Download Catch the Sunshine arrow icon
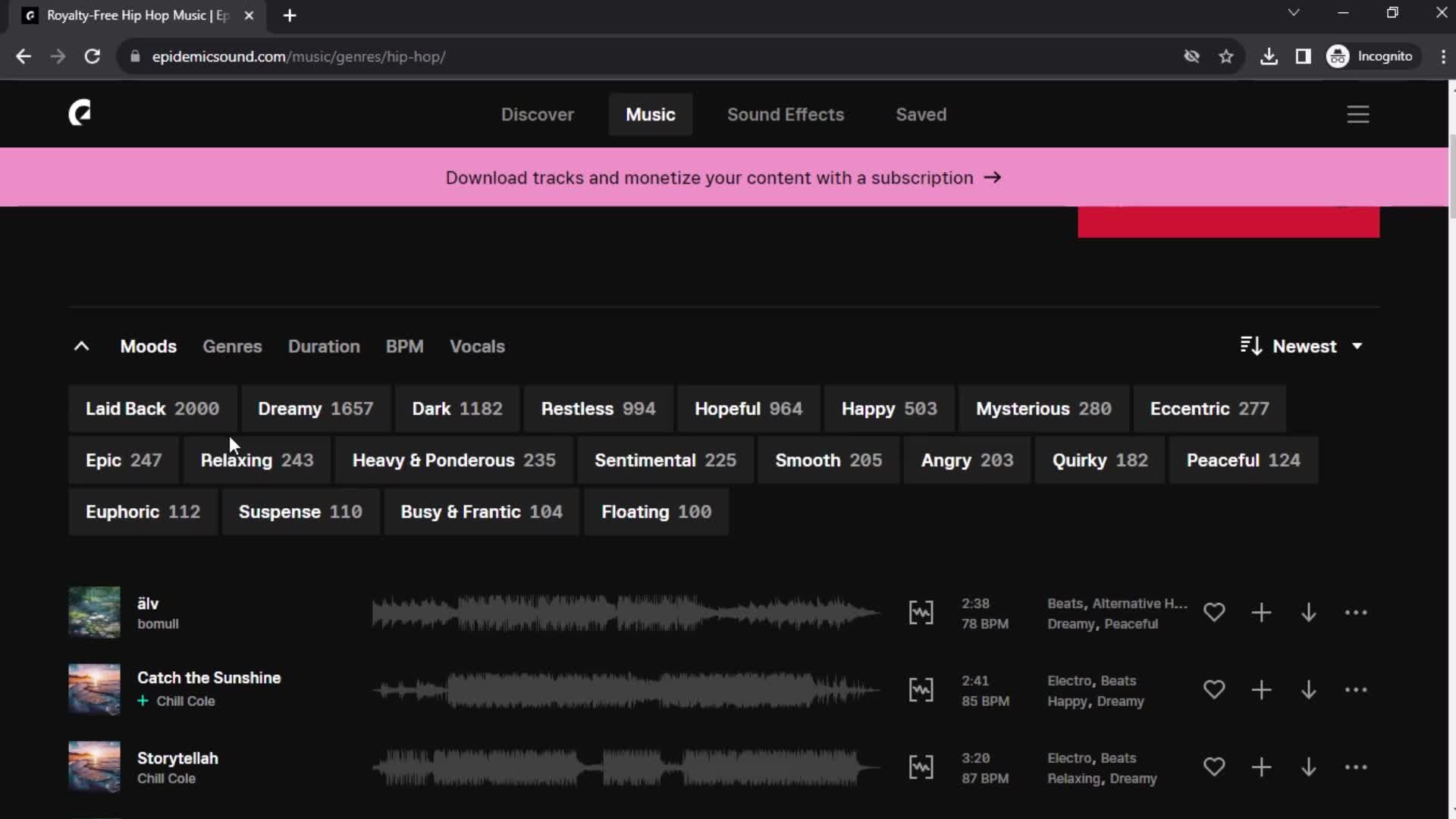Viewport: 1456px width, 819px height. point(1309,689)
